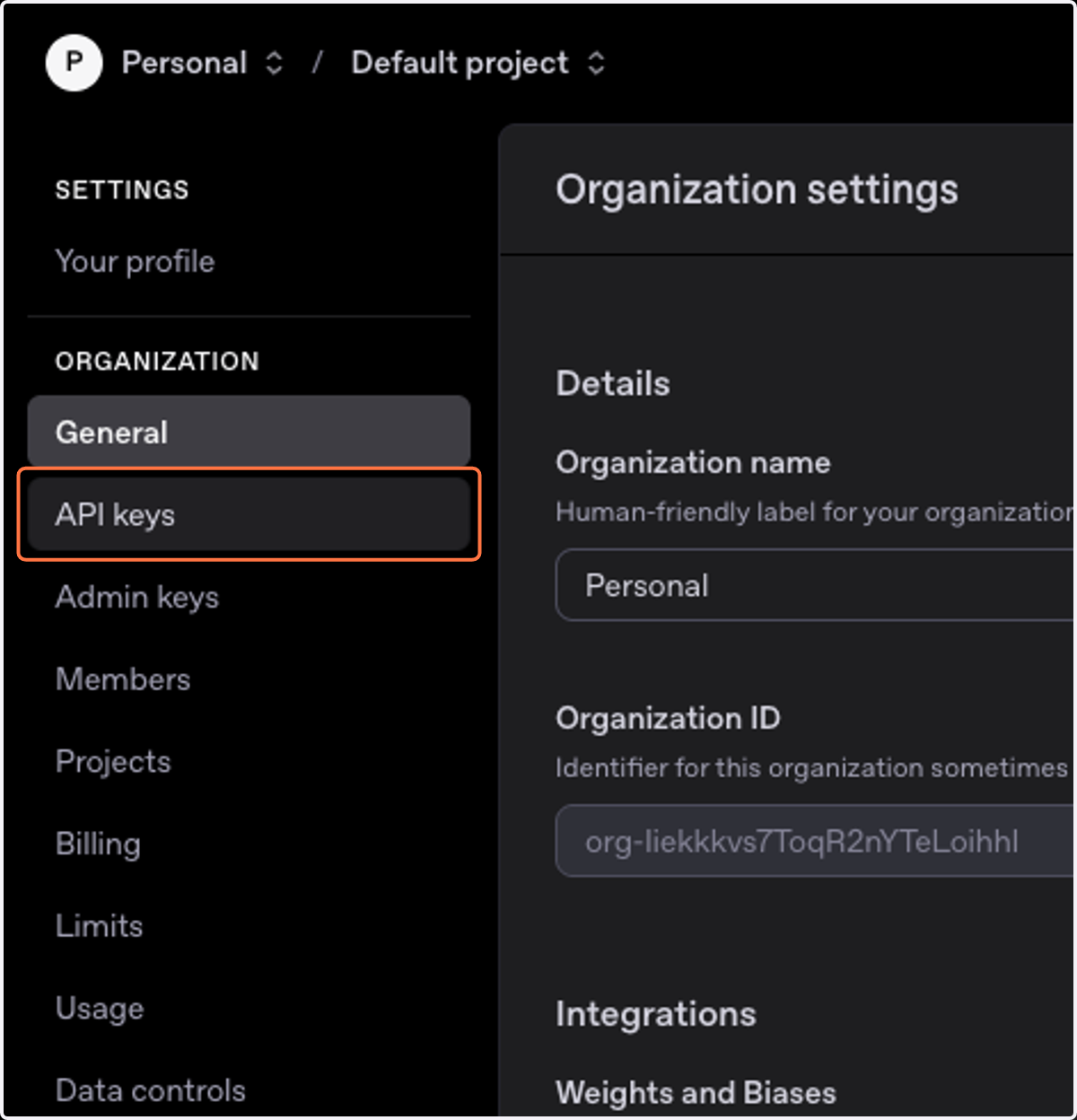Select General in the Organization section

tap(249, 432)
